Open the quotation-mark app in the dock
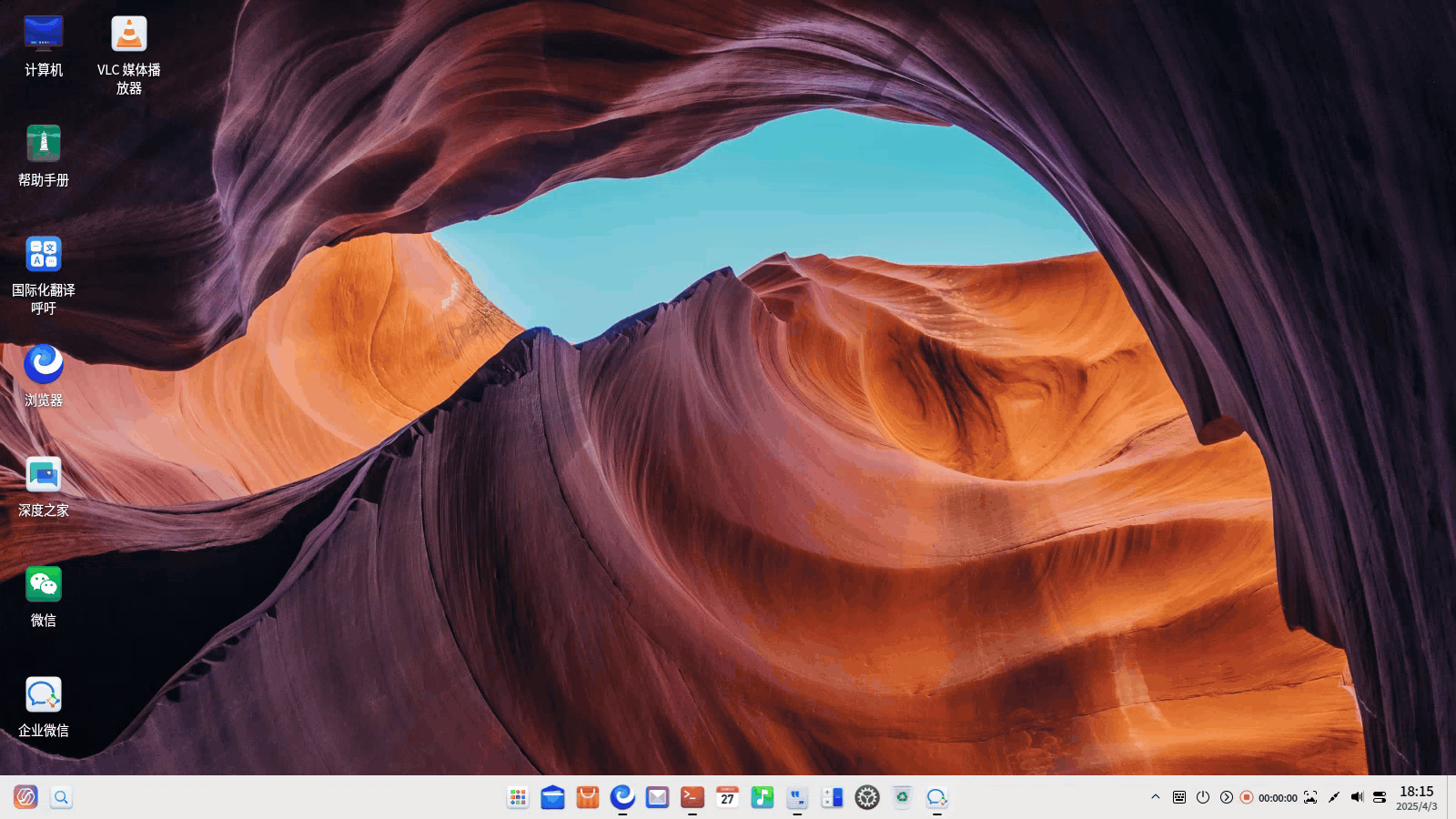 point(797,797)
